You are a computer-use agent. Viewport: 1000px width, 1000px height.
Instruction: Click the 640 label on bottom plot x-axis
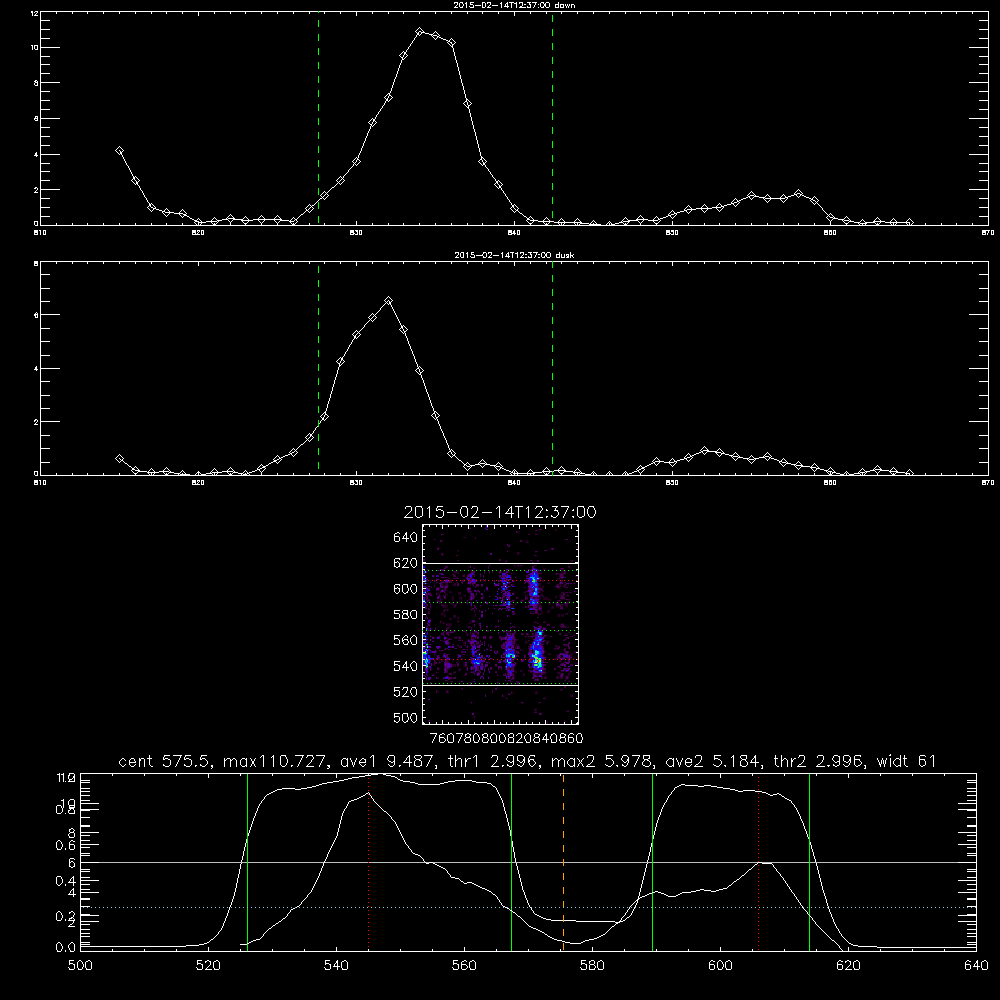tap(976, 966)
